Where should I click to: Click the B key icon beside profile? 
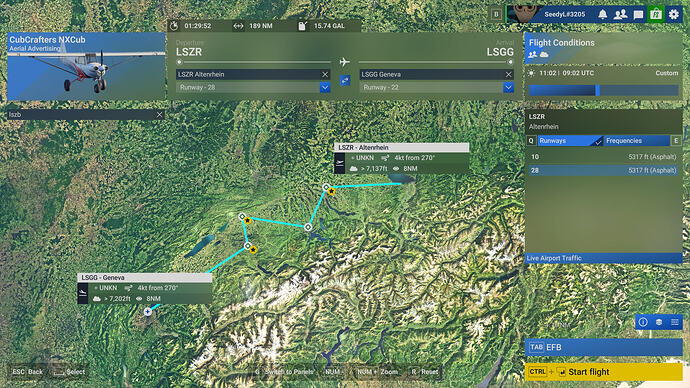coord(496,14)
